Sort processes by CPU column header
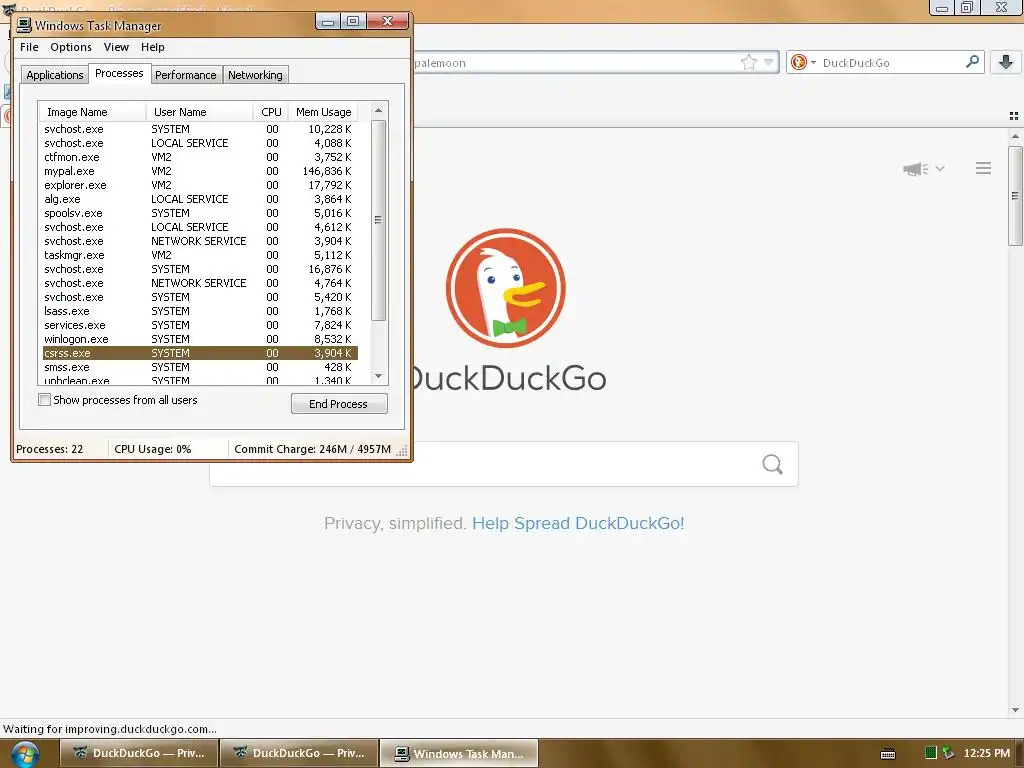Screen dimensions: 1024x768 point(271,112)
